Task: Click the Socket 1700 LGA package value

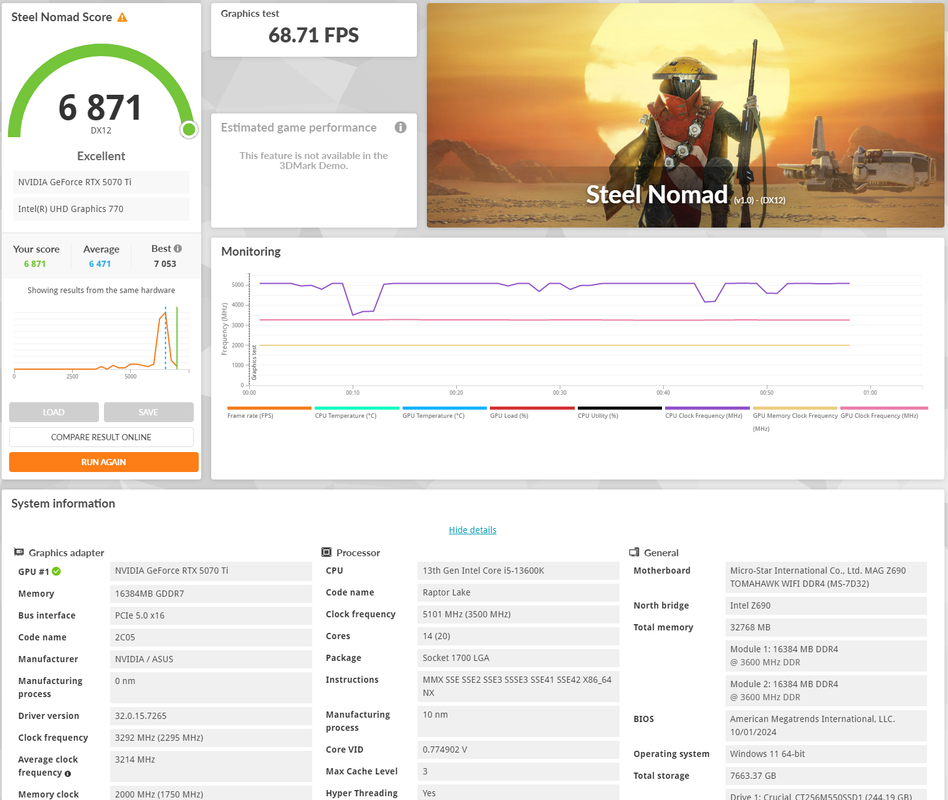Action: [518, 658]
